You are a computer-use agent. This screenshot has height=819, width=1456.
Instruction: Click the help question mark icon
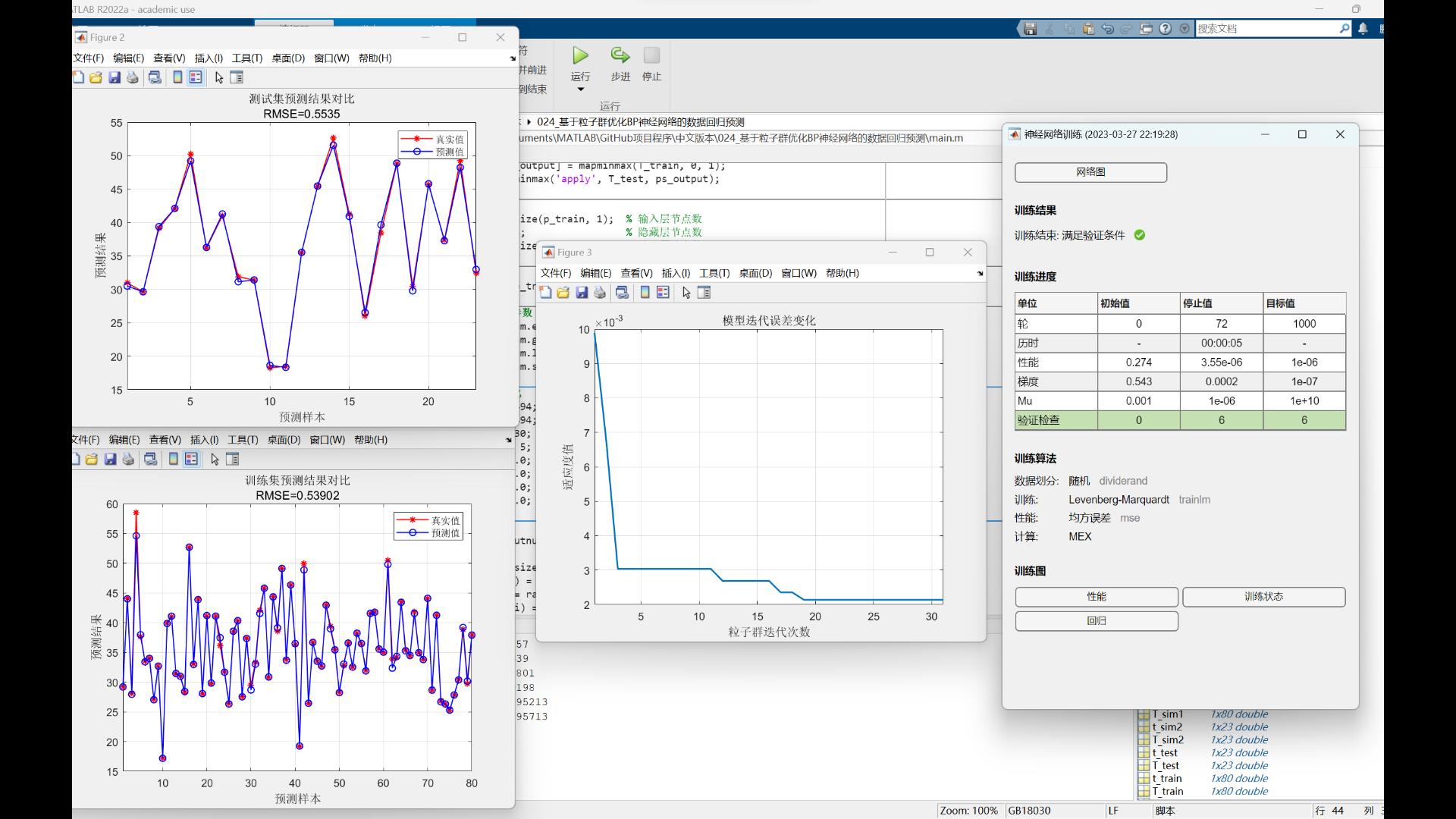click(x=1165, y=29)
